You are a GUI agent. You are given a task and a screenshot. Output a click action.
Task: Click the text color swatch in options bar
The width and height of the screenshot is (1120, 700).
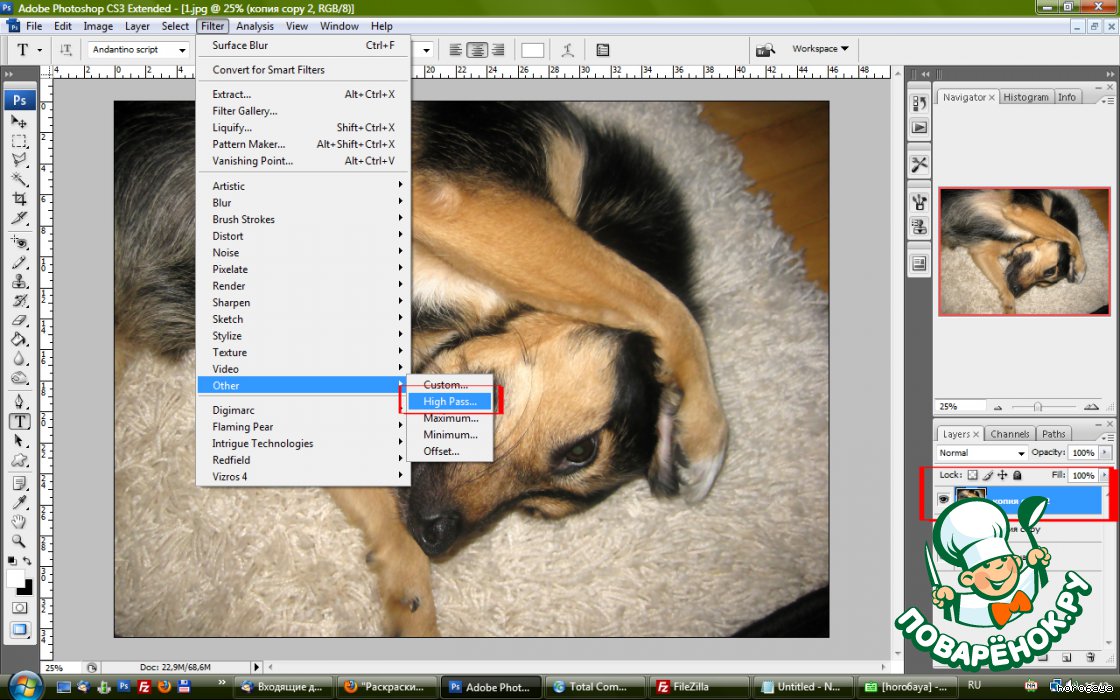pos(532,50)
